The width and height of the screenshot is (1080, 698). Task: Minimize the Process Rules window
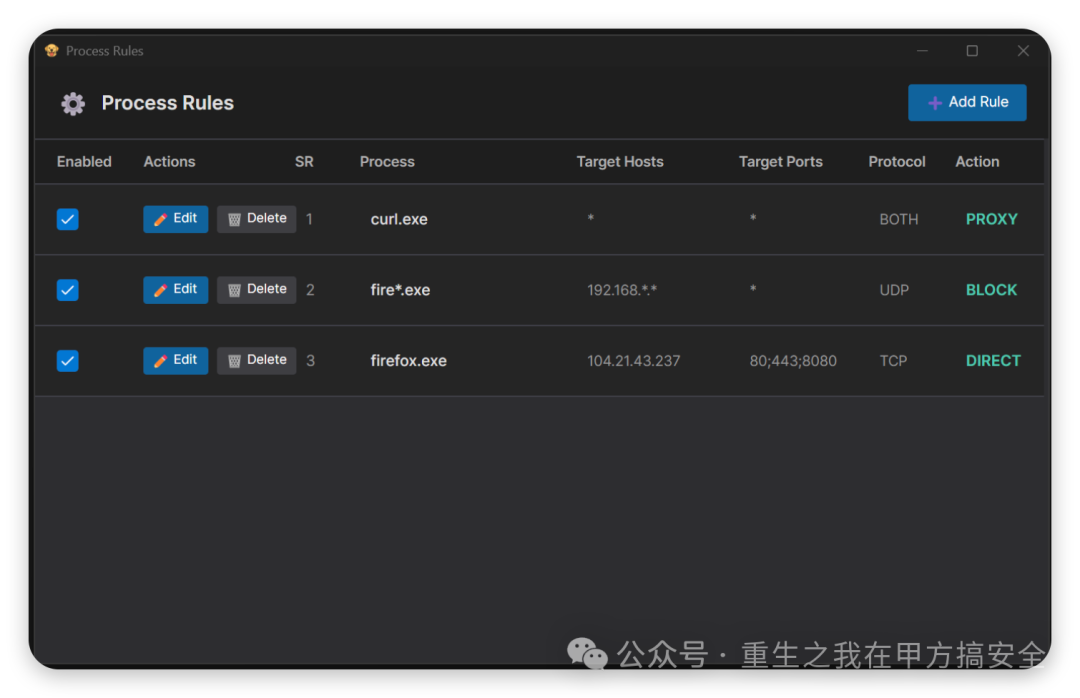(x=922, y=51)
